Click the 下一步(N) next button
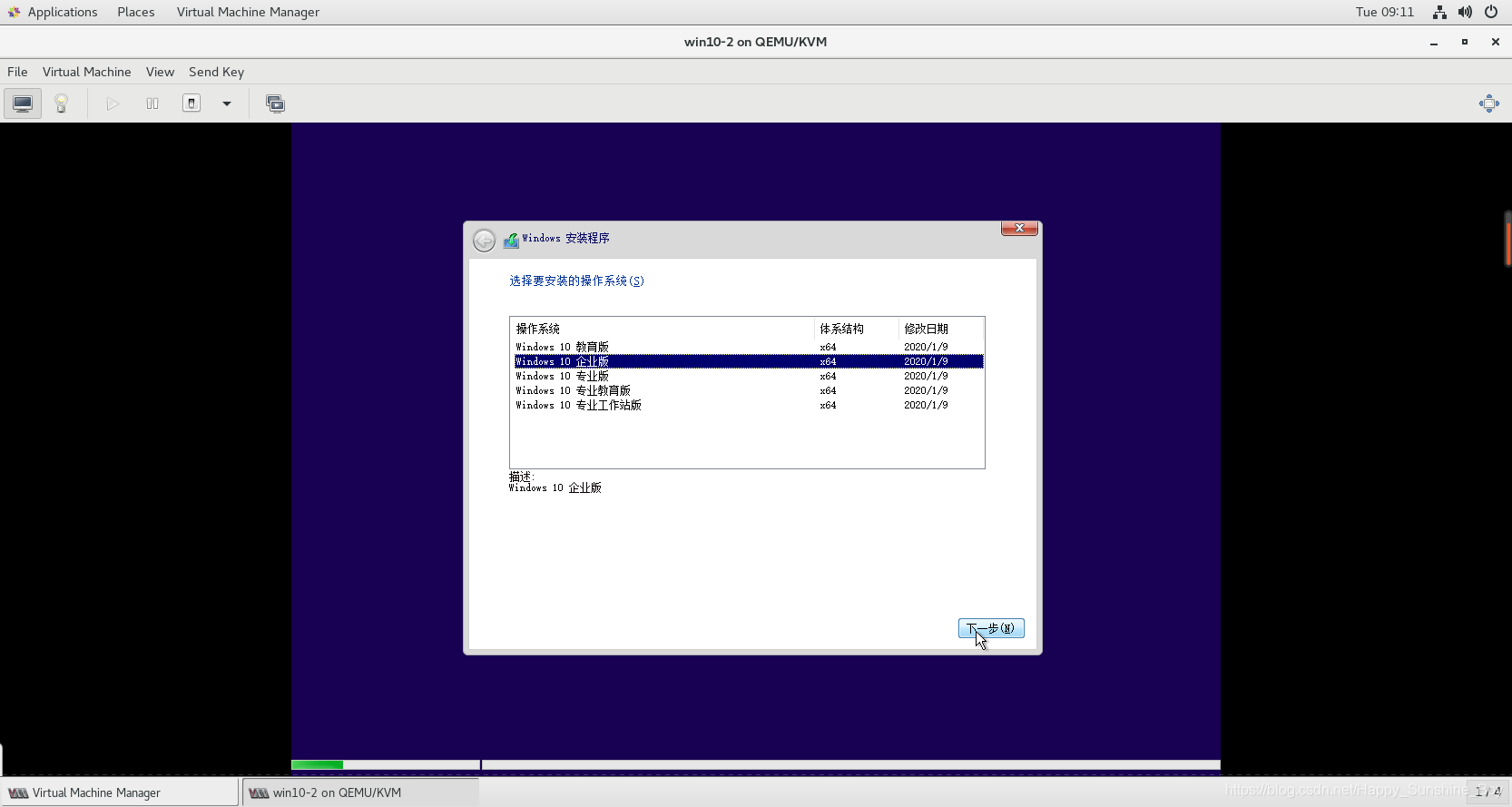 pyautogui.click(x=991, y=628)
